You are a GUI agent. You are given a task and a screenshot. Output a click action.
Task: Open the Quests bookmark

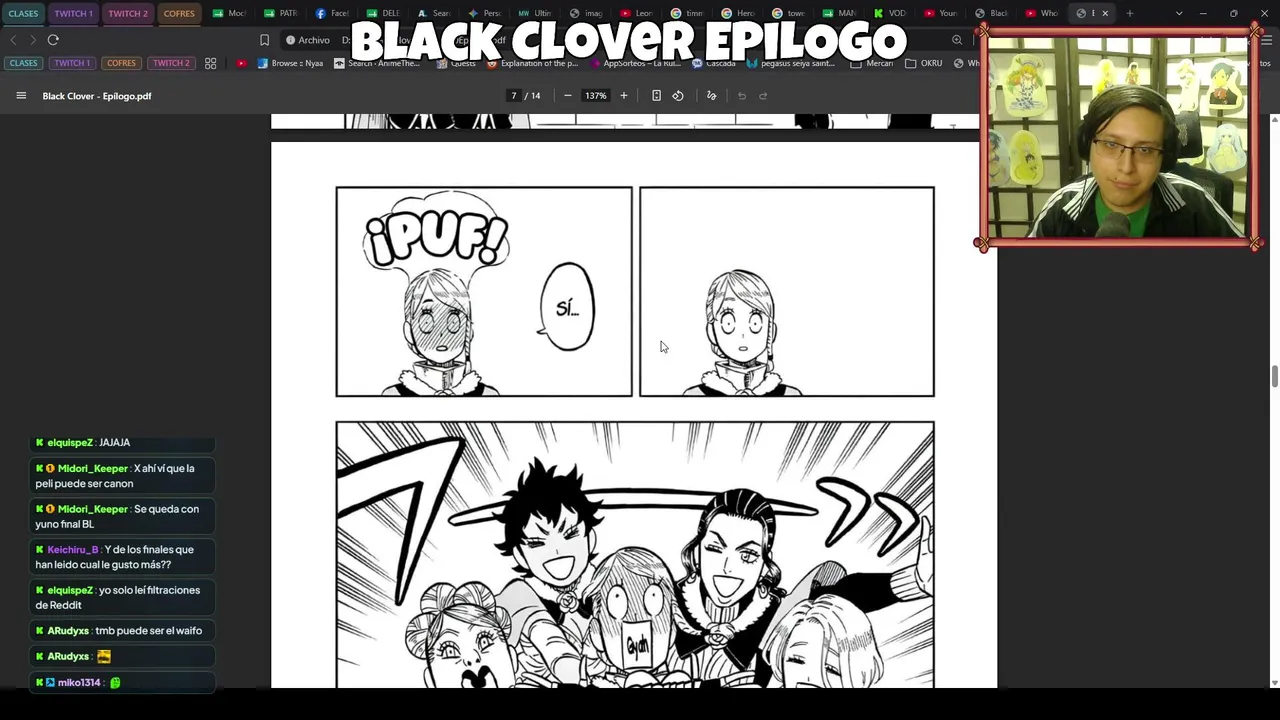click(x=457, y=63)
